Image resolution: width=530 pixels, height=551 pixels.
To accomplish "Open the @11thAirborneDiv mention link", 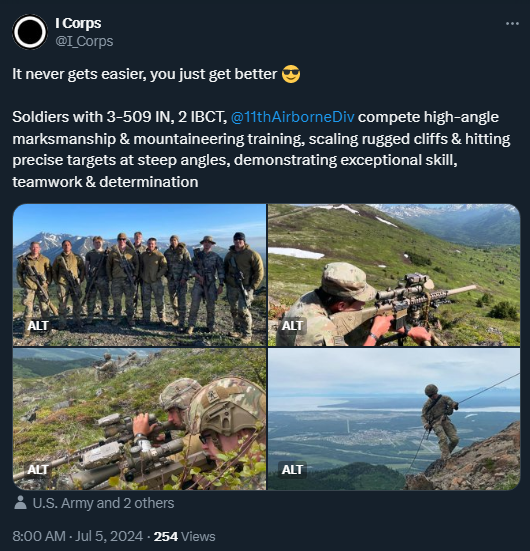I will 292,117.
